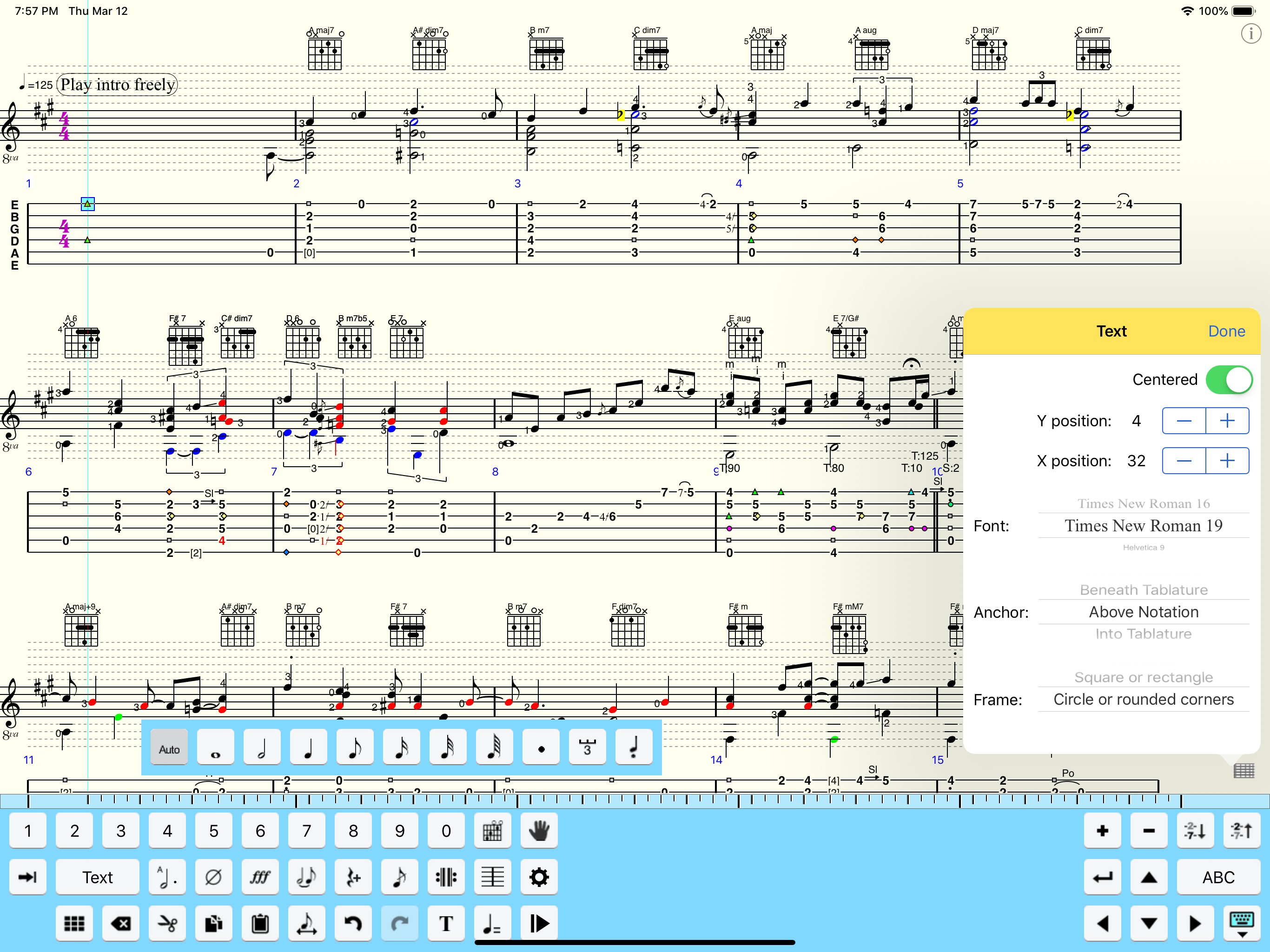
Task: Increase the Y position value
Action: (1227, 421)
